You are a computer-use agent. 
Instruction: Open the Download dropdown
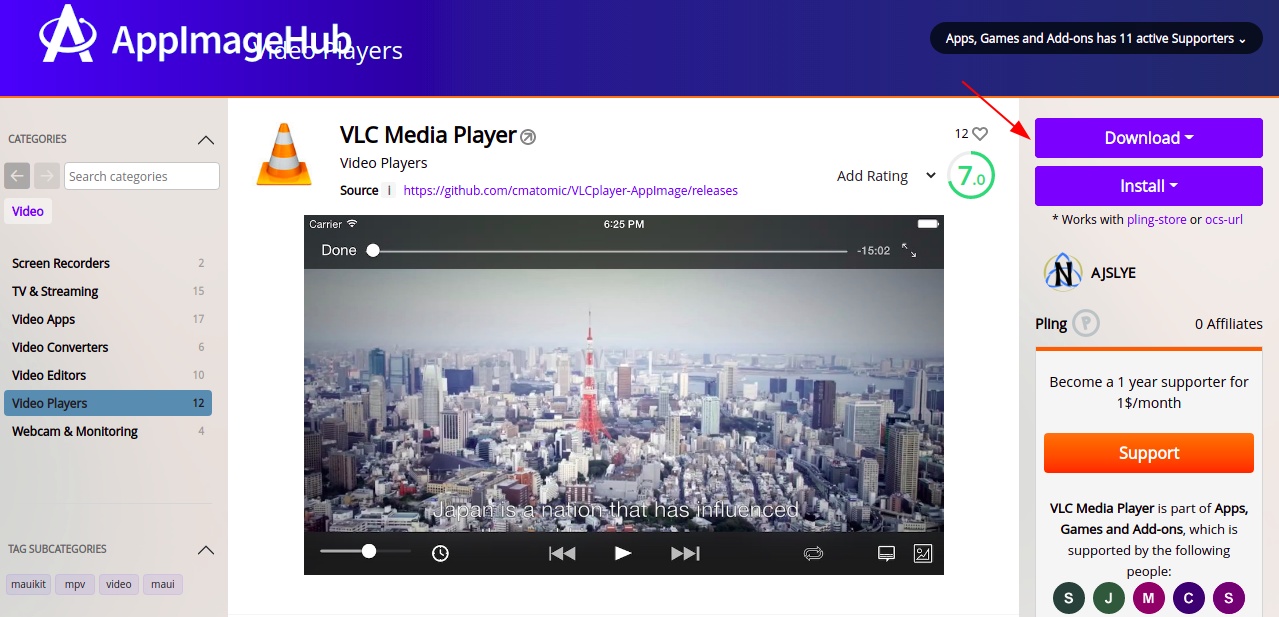[x=1149, y=138]
